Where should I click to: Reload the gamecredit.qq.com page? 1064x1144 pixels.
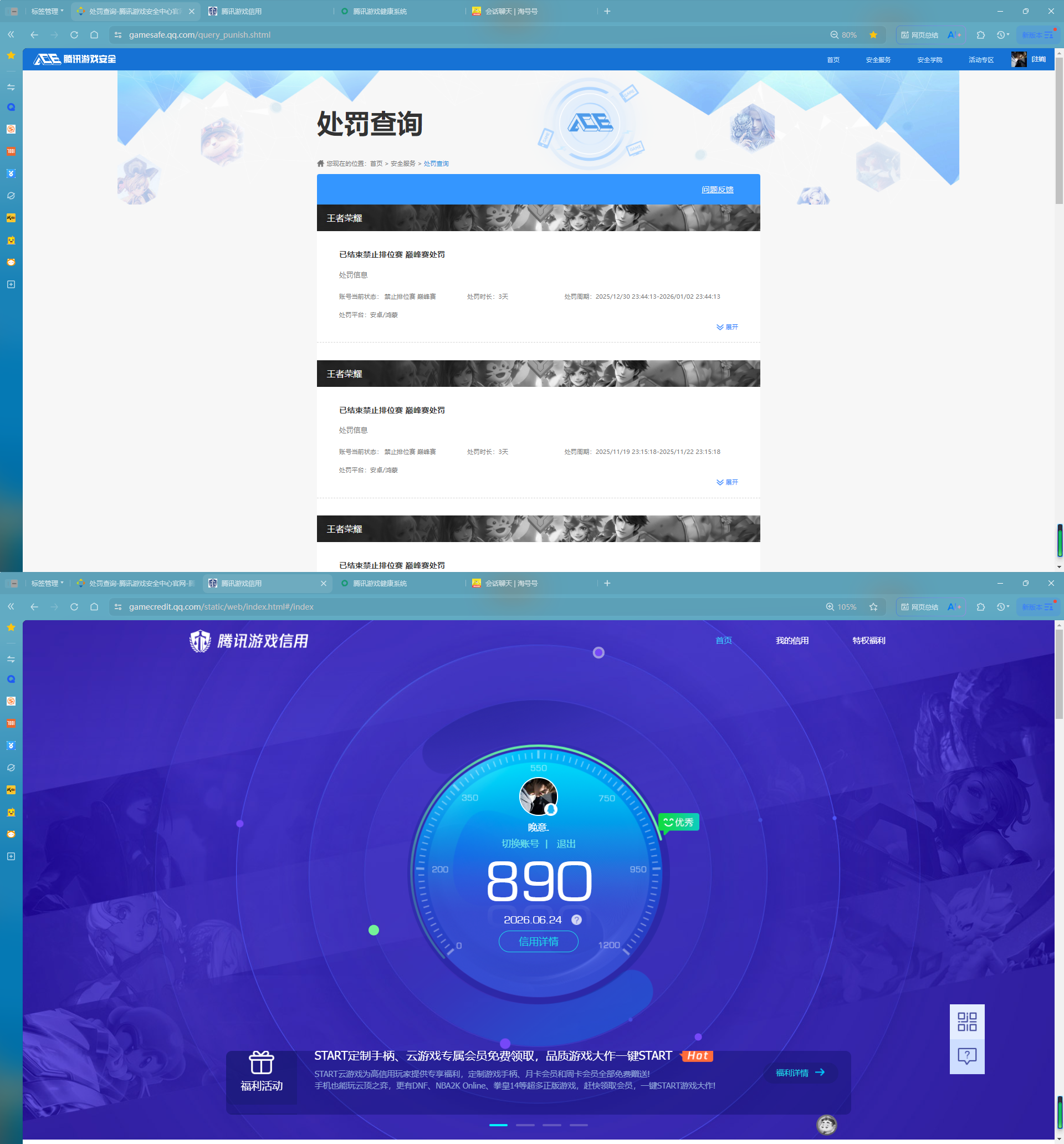(x=74, y=606)
